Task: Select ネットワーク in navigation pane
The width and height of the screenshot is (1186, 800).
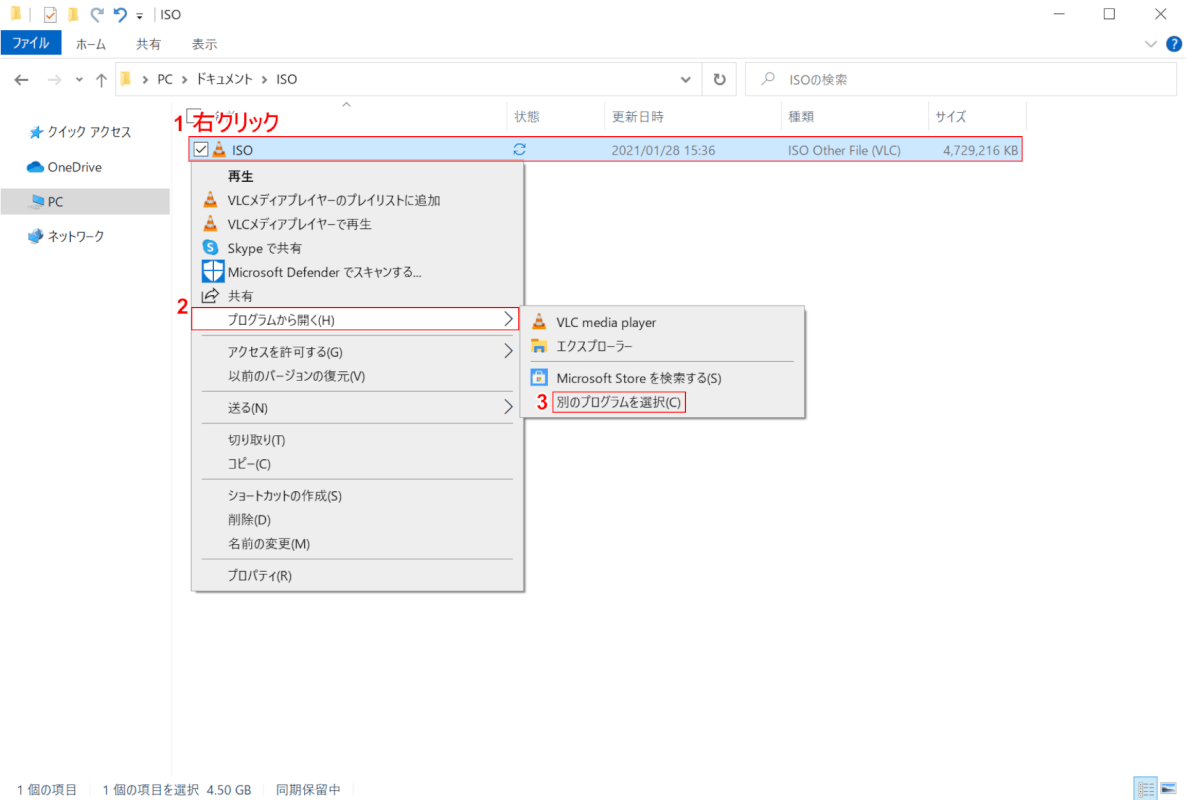Action: point(75,237)
